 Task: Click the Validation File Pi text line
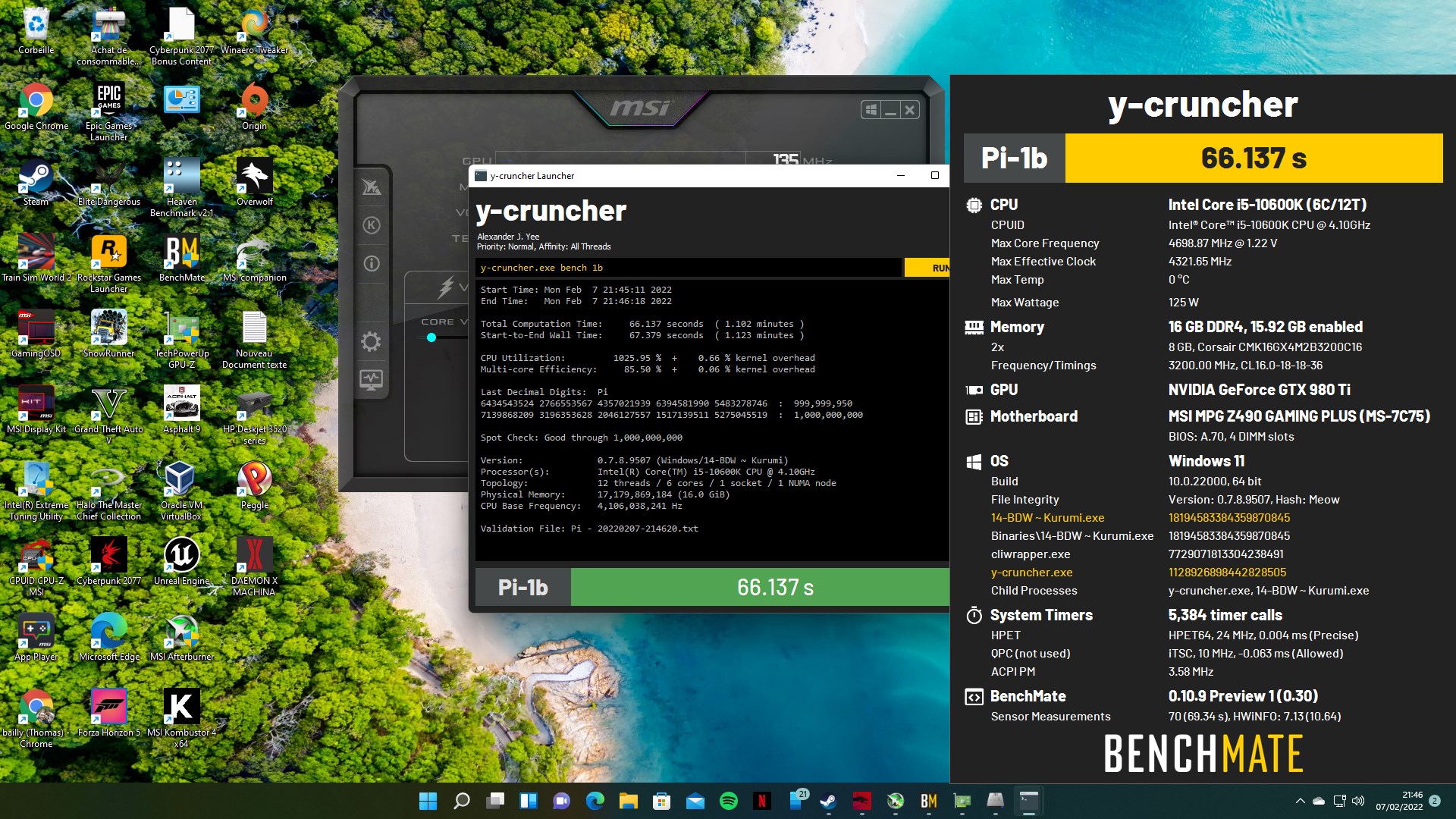tap(589, 529)
